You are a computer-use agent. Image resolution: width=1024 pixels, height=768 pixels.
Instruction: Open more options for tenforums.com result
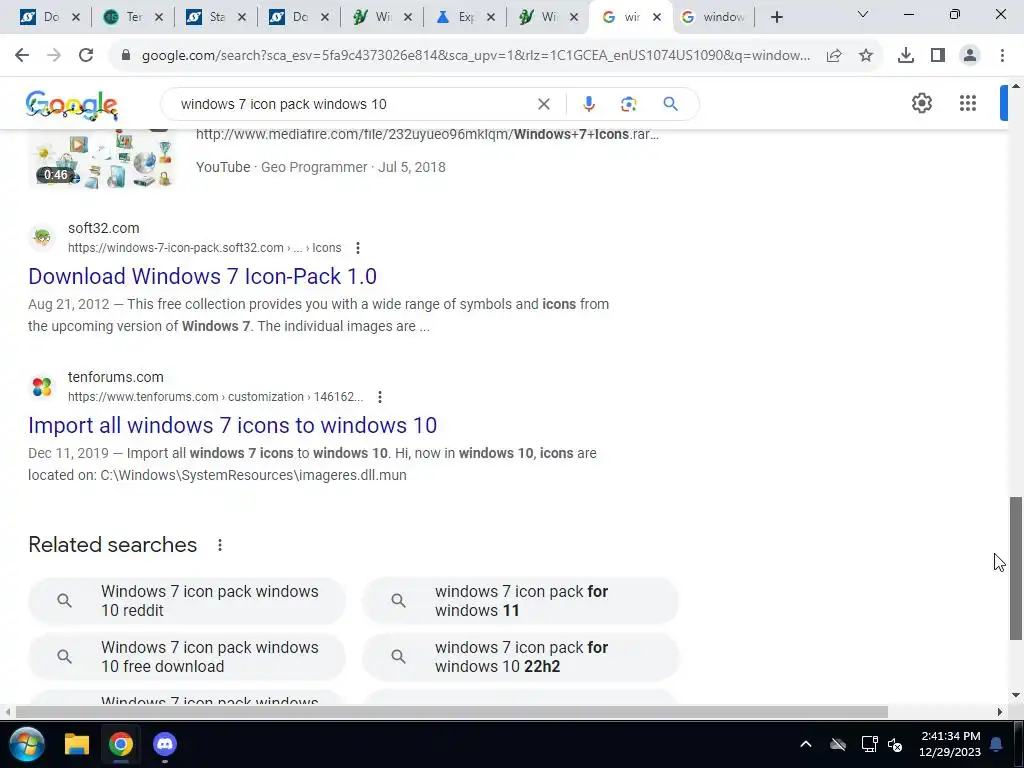pyautogui.click(x=380, y=397)
